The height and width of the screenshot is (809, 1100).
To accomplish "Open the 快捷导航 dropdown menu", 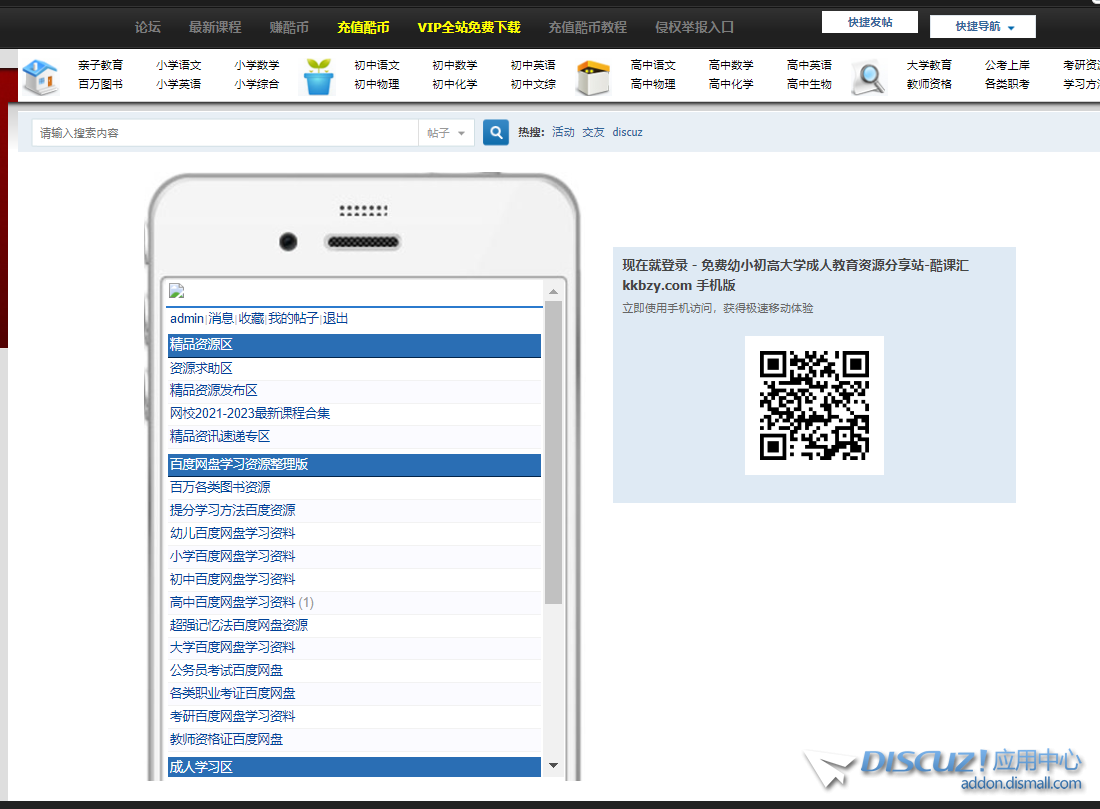I will point(982,27).
